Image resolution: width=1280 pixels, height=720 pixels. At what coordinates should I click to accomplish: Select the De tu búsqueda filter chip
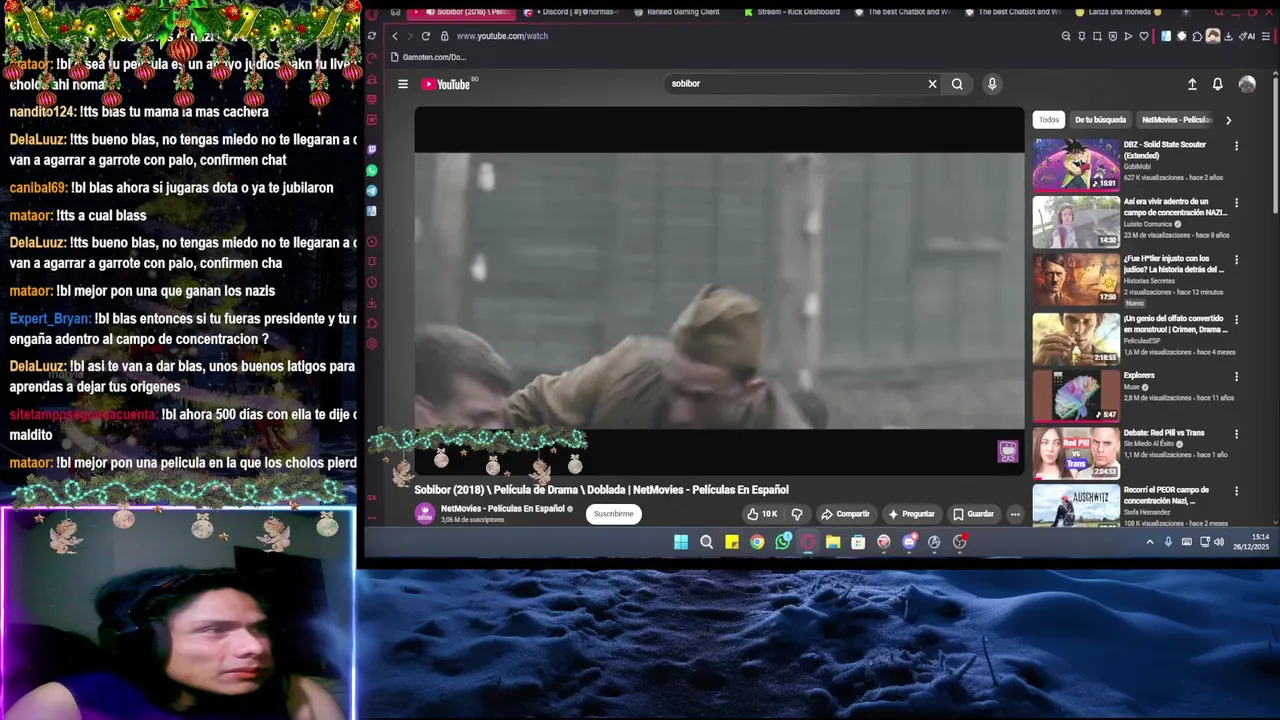1100,120
